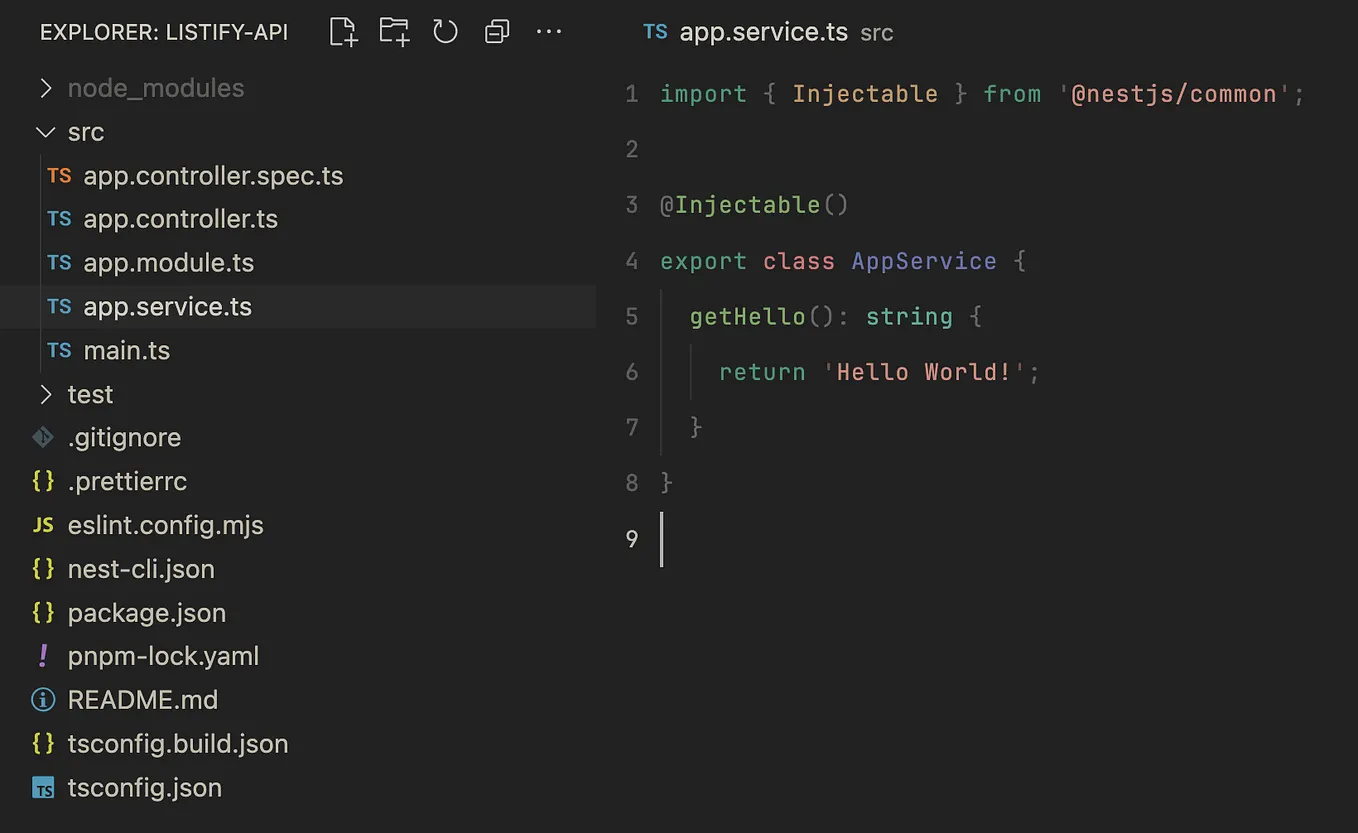Click line number 6 in the editor
The image size is (1358, 833).
[631, 371]
